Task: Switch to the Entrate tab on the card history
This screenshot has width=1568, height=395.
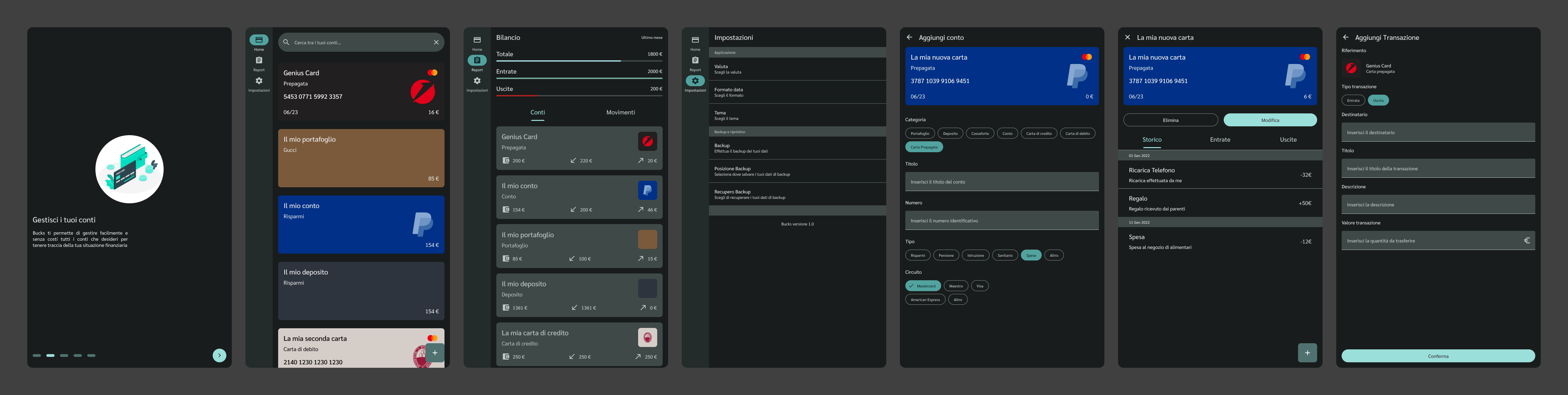Action: click(x=1220, y=139)
